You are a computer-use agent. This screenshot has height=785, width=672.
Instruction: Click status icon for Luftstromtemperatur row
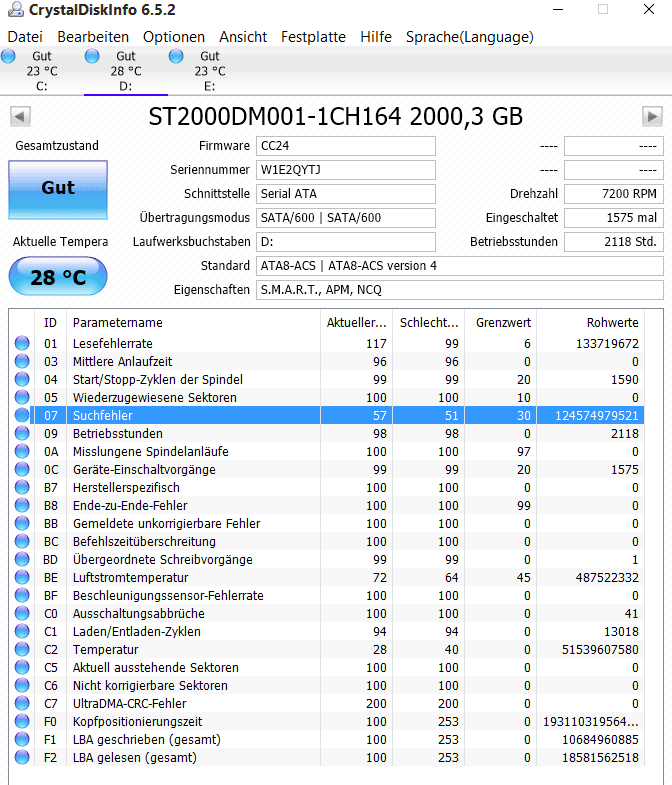(x=22, y=577)
